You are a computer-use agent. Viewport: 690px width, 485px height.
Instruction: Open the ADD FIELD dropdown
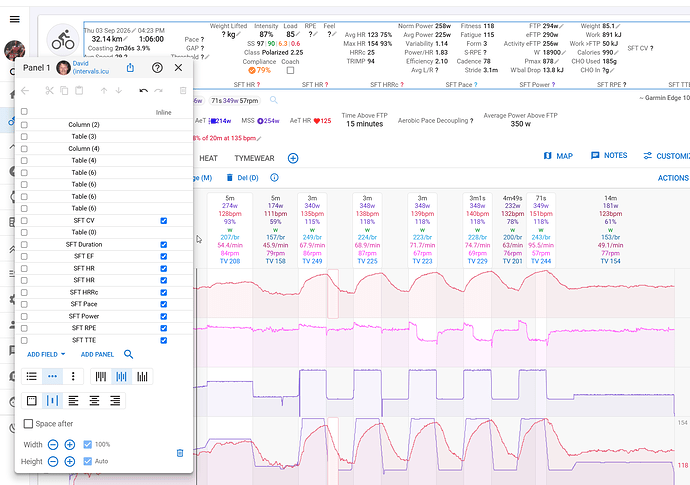pos(46,354)
